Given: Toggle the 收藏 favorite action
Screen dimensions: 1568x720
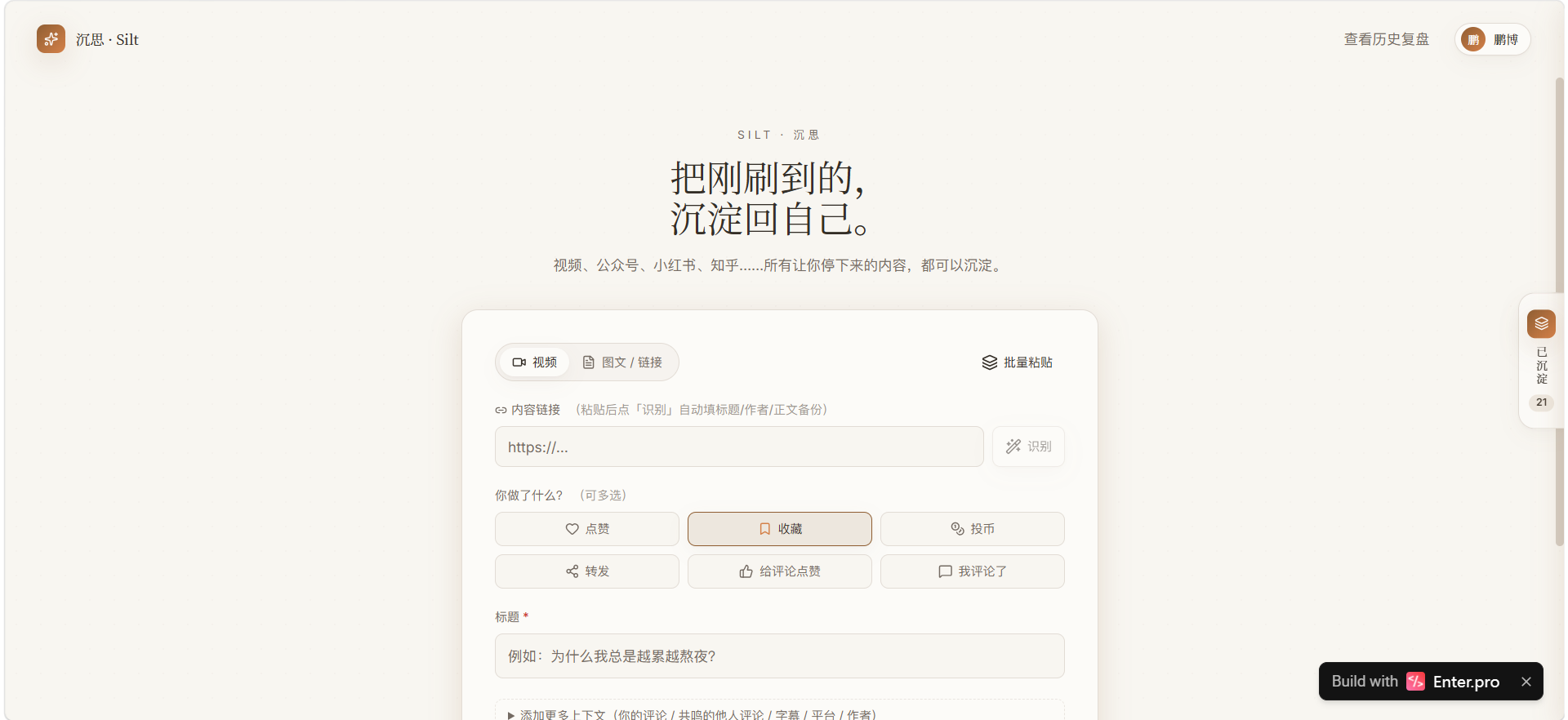Looking at the screenshot, I should pyautogui.click(x=780, y=529).
